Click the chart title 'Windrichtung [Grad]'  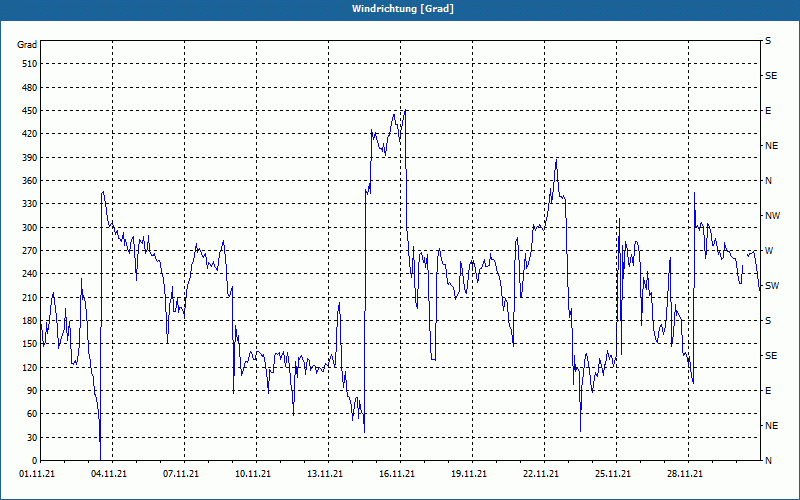403,9
